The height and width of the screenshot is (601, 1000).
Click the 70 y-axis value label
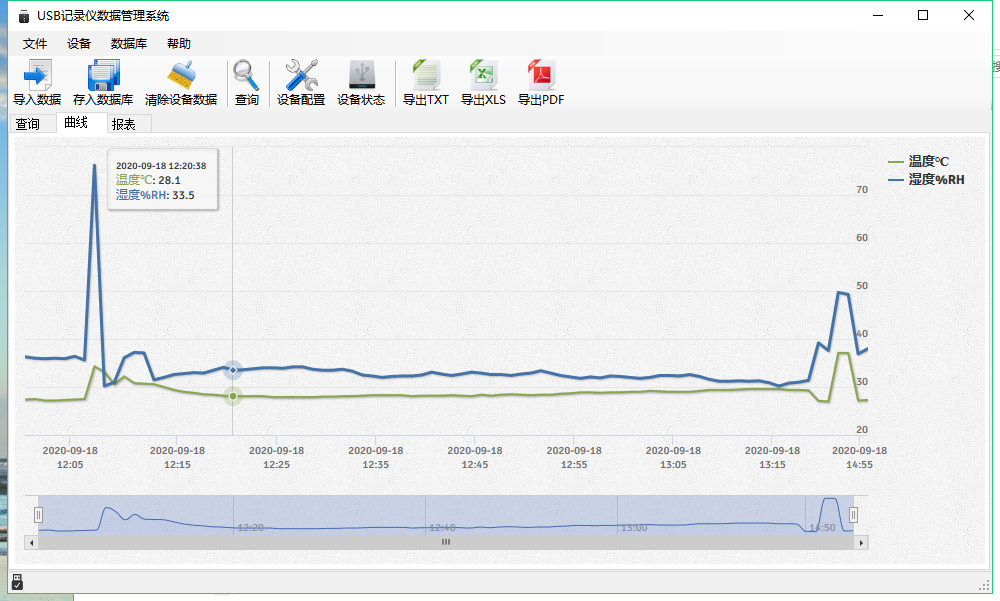click(x=862, y=189)
